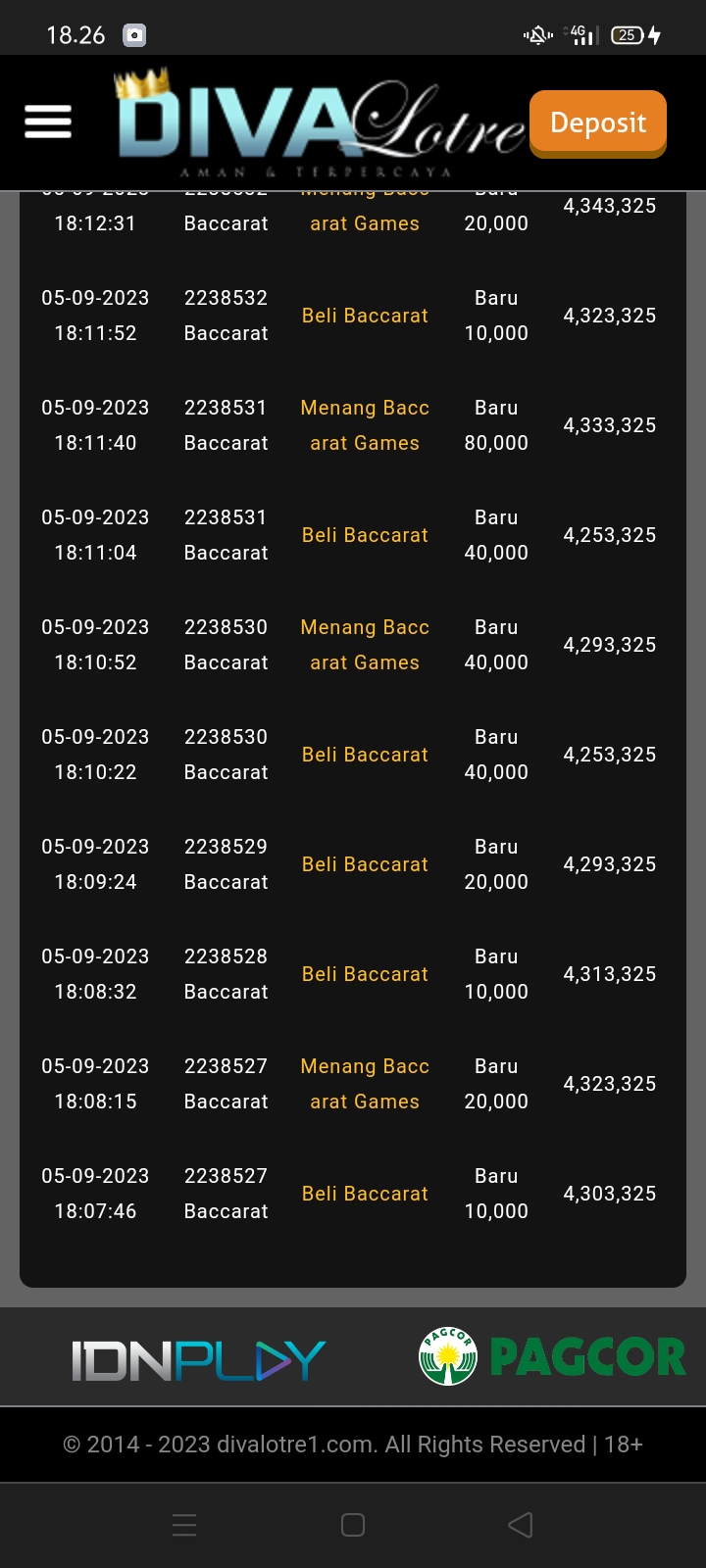Tap the 4G signal strength indicator
Viewport: 706px width, 1568px height.
pos(581,36)
